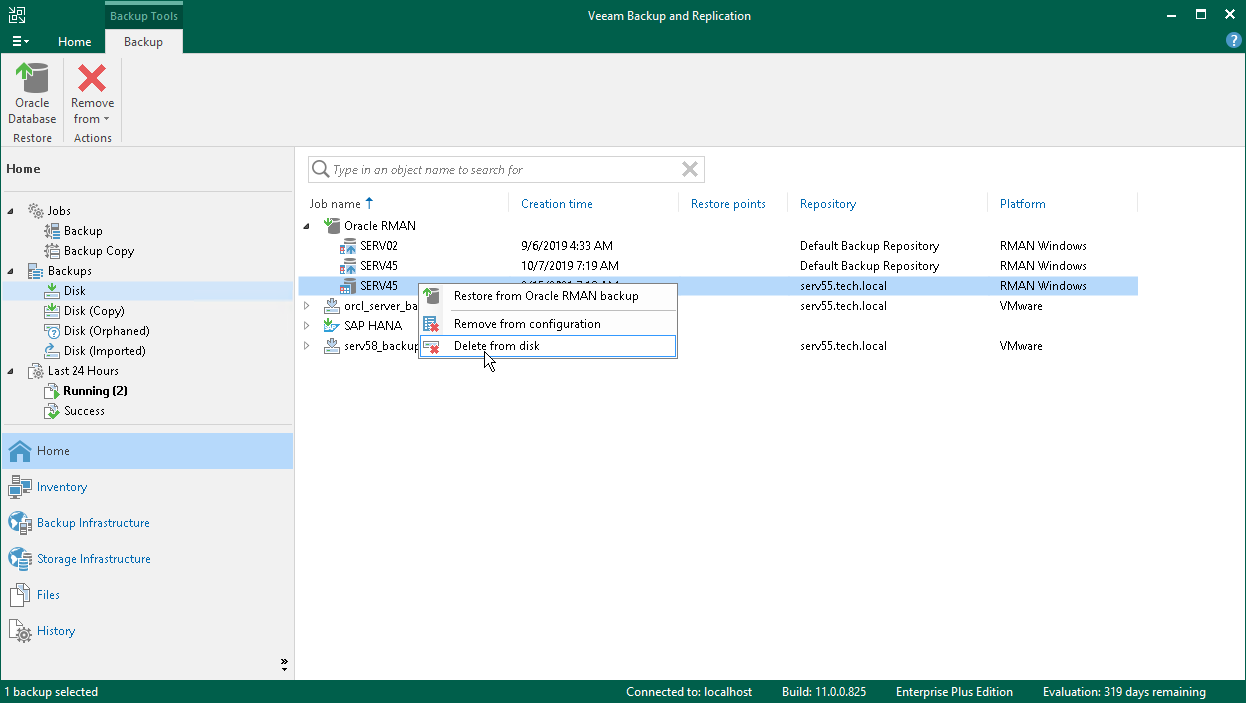The image size is (1246, 703).
Task: Choose Restore from Oracle RMAN backup
Action: 547,296
